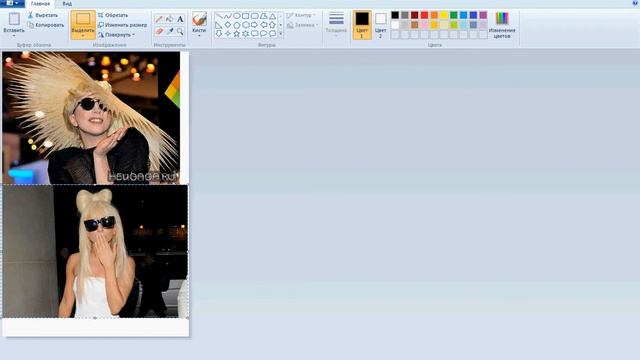The height and width of the screenshot is (360, 640).
Task: Pick the brown color swatch
Action: coord(415,25)
